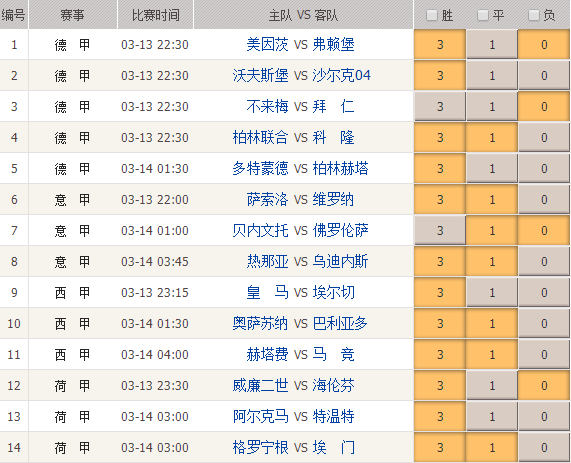Image resolution: width=571 pixels, height=463 pixels.
Task: Toggle loss option 0 for 威廉二世 VS 海伦芬
Action: [544, 385]
